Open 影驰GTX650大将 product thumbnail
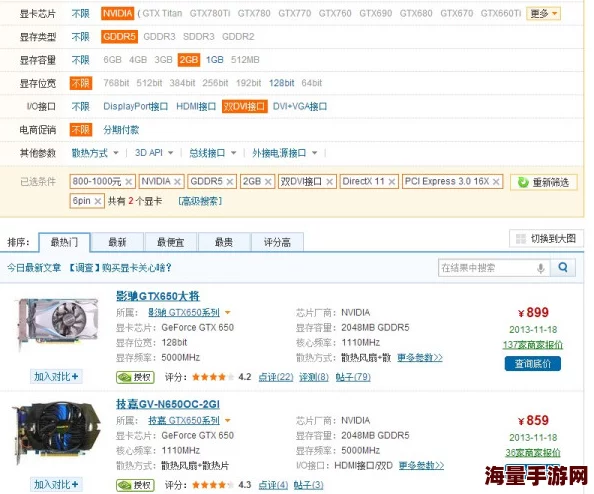The height and width of the screenshot is (494, 594). point(57,324)
